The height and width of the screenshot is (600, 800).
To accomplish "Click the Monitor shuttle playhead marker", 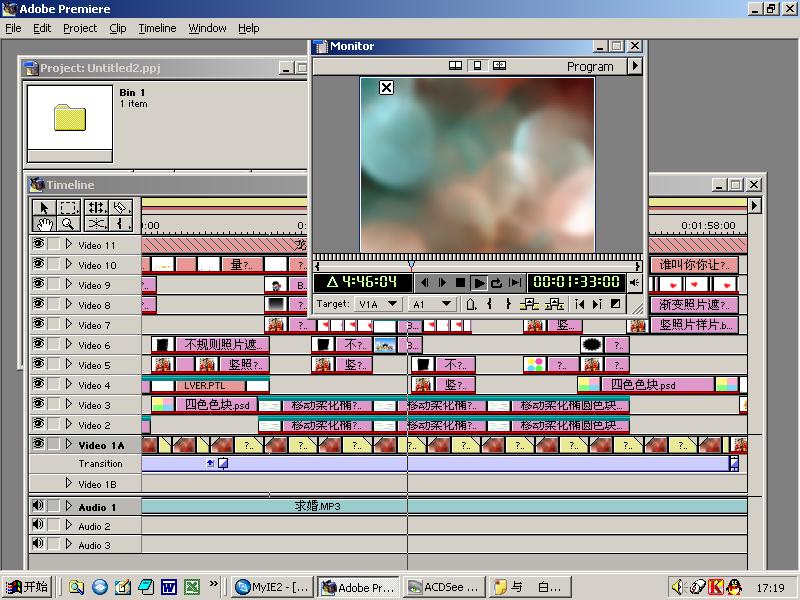I will (x=411, y=265).
